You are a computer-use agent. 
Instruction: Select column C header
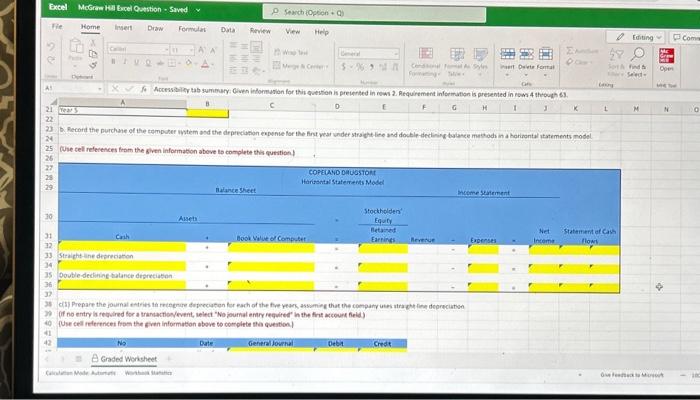[x=272, y=105]
